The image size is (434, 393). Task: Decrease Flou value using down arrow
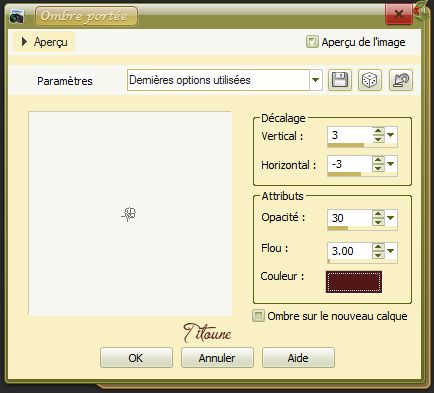tap(378, 255)
